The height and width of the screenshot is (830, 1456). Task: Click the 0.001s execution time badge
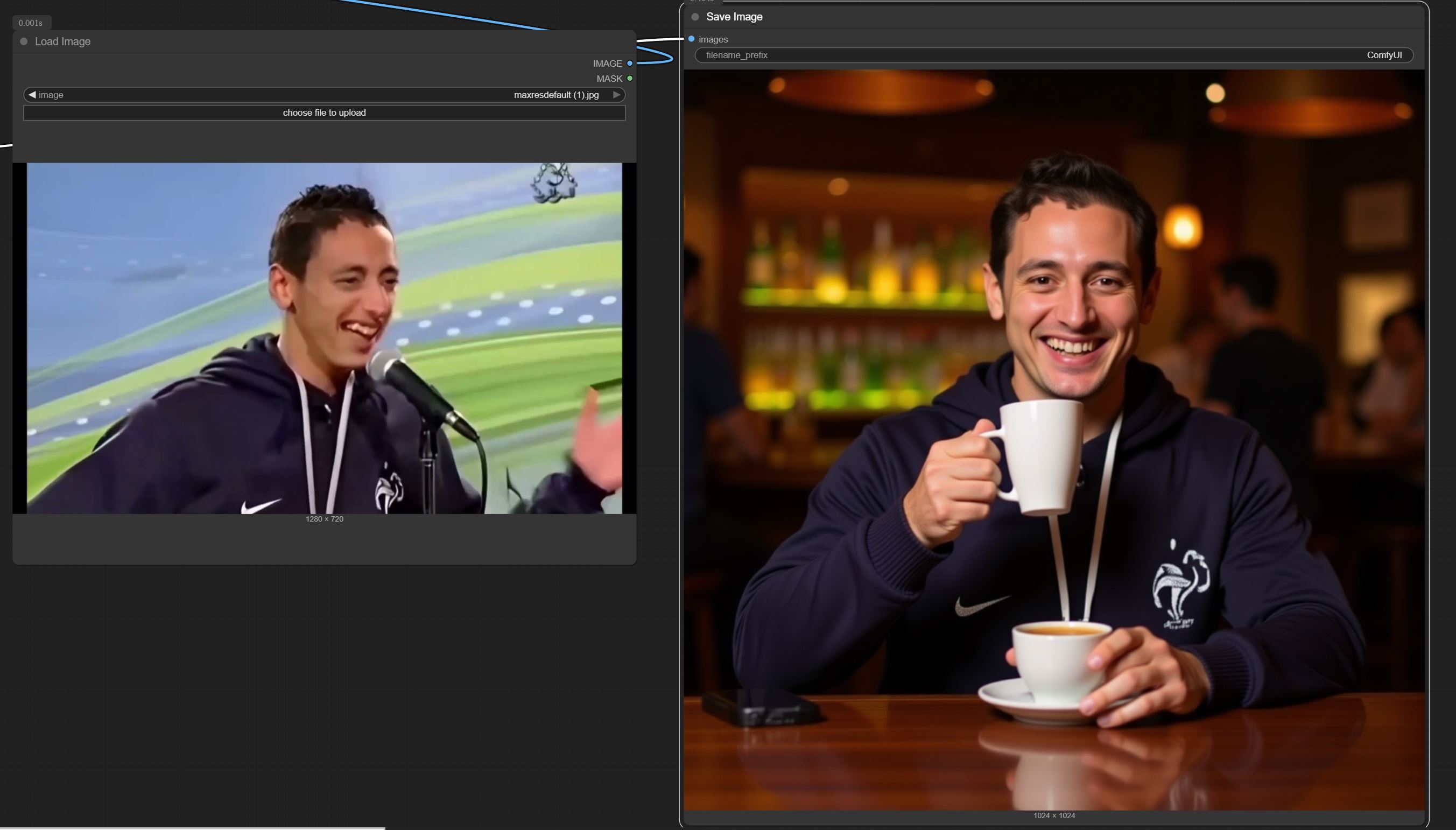pos(31,23)
